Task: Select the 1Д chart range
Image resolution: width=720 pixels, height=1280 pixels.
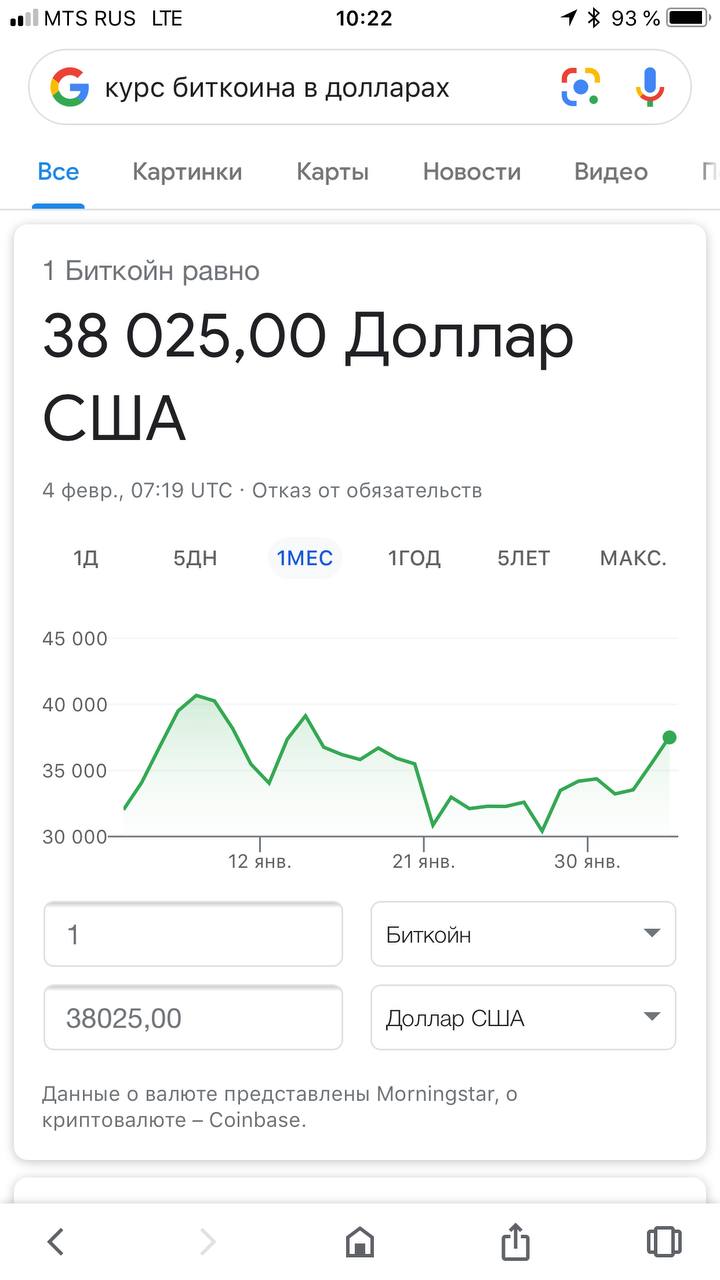Action: [x=86, y=558]
